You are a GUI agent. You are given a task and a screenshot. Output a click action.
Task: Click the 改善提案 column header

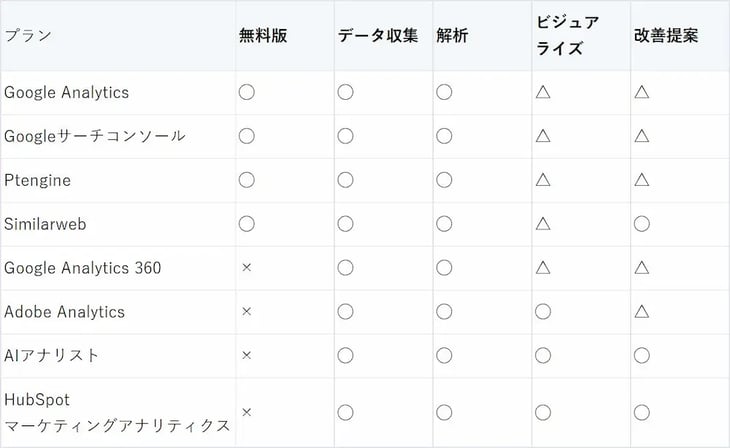(x=666, y=36)
